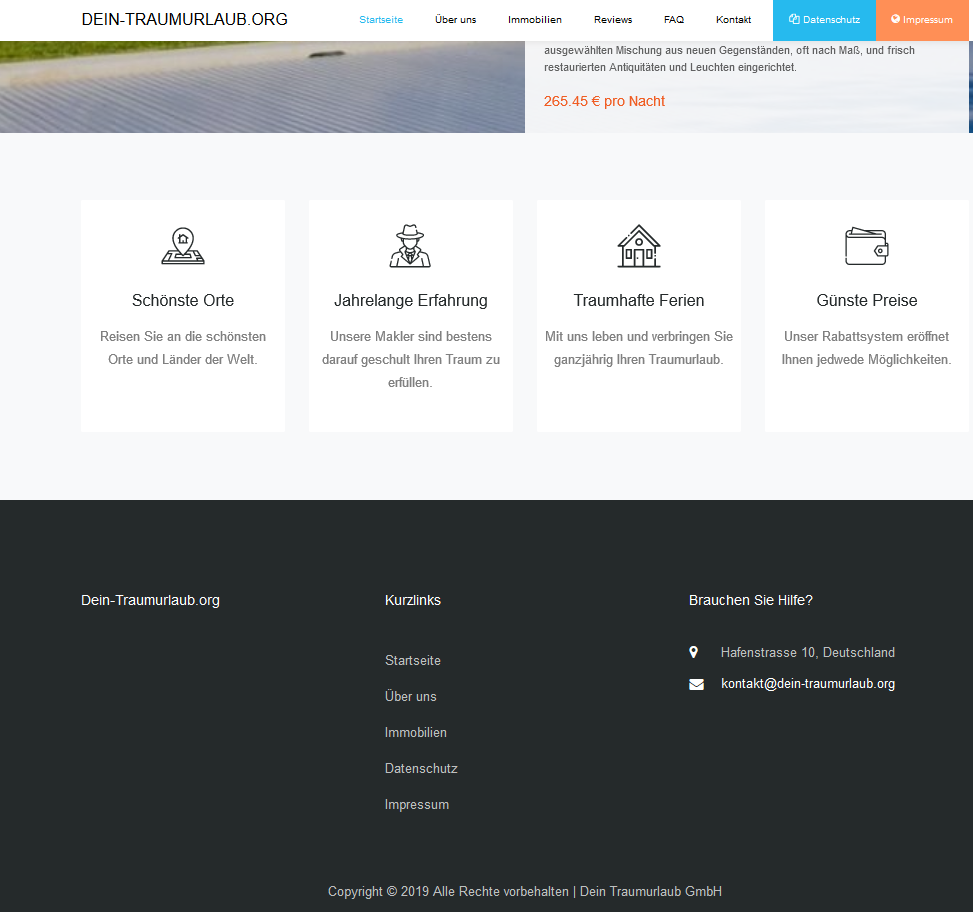Screen dimensions: 973x912
Task: Click the DEIN-TRAUMURLAUB.ORG site logo
Action: tap(184, 19)
